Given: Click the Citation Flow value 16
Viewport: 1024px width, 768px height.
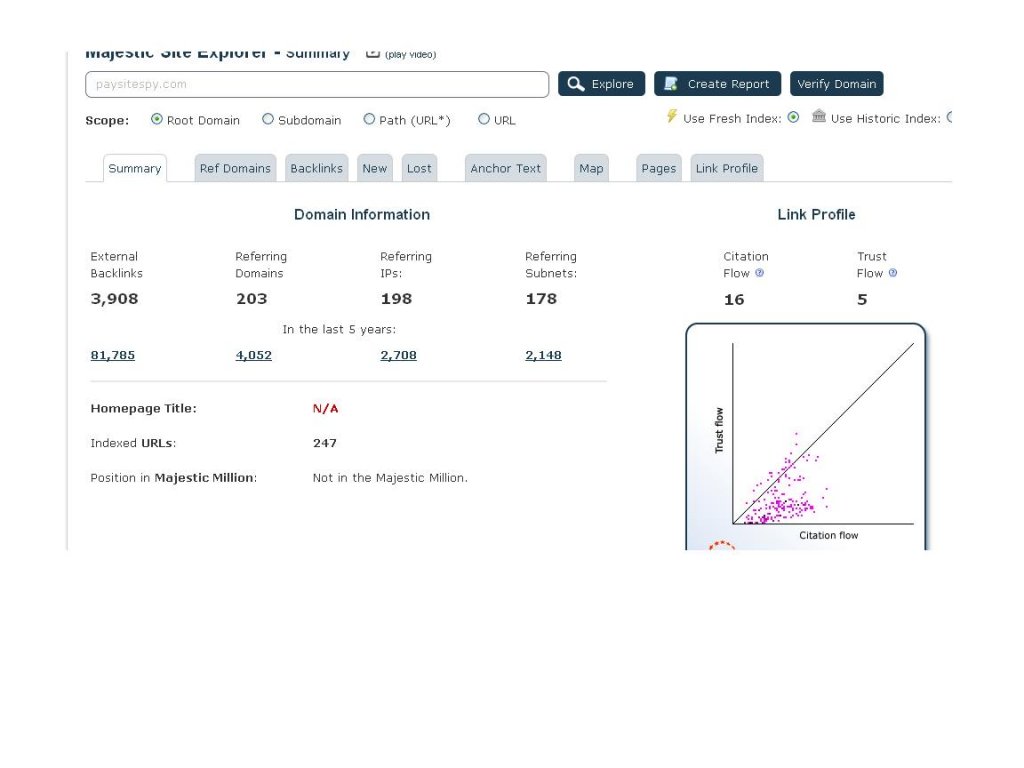Looking at the screenshot, I should point(734,300).
